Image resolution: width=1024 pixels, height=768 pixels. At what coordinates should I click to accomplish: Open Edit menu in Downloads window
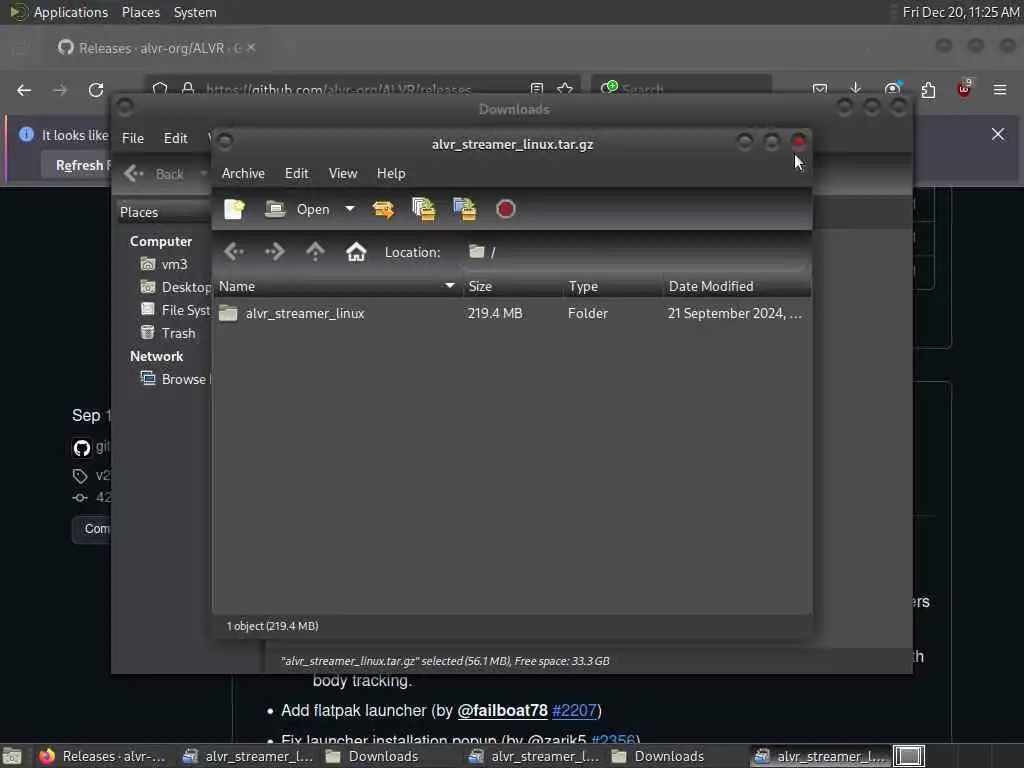[175, 138]
